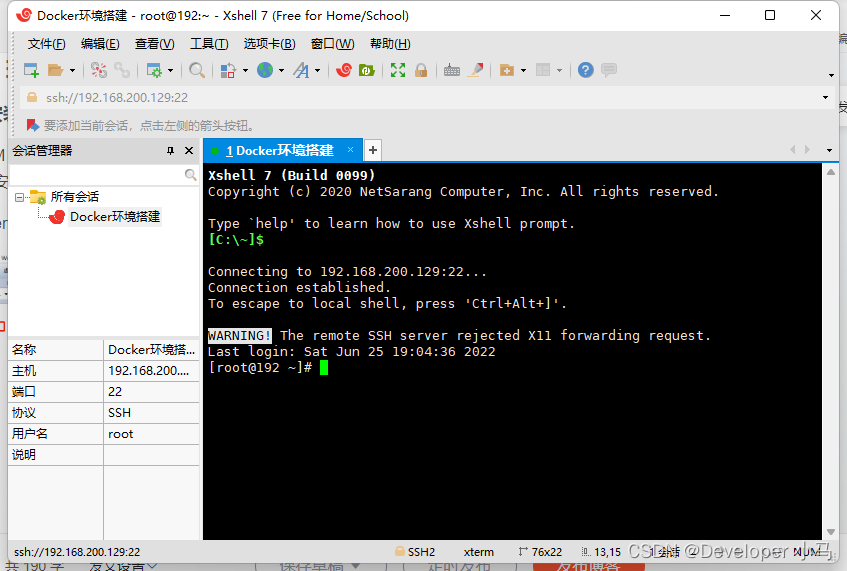Open 文件(F) menu
Viewport: 847px width, 571px height.
pyautogui.click(x=46, y=44)
